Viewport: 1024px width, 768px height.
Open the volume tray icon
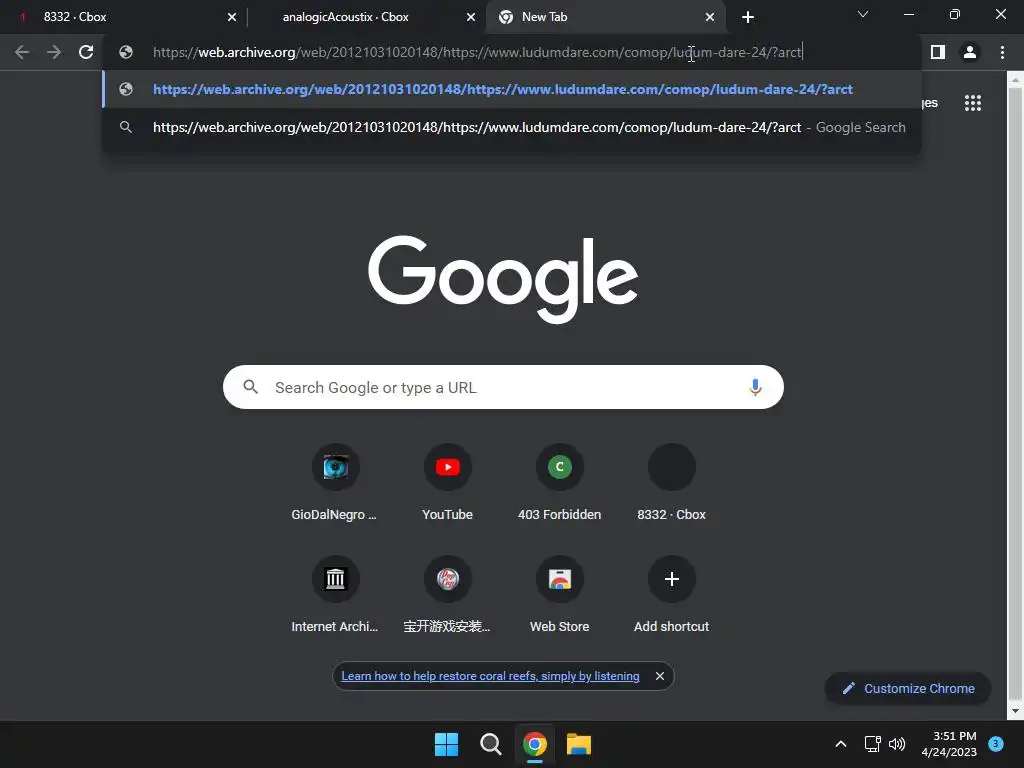tap(897, 744)
